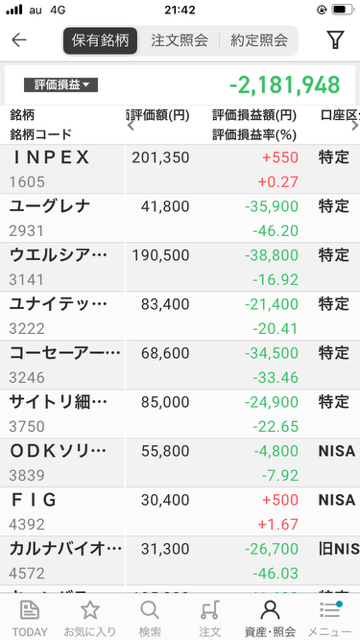Open the メニュー list icon
The height and width of the screenshot is (640, 360).
(x=330, y=611)
